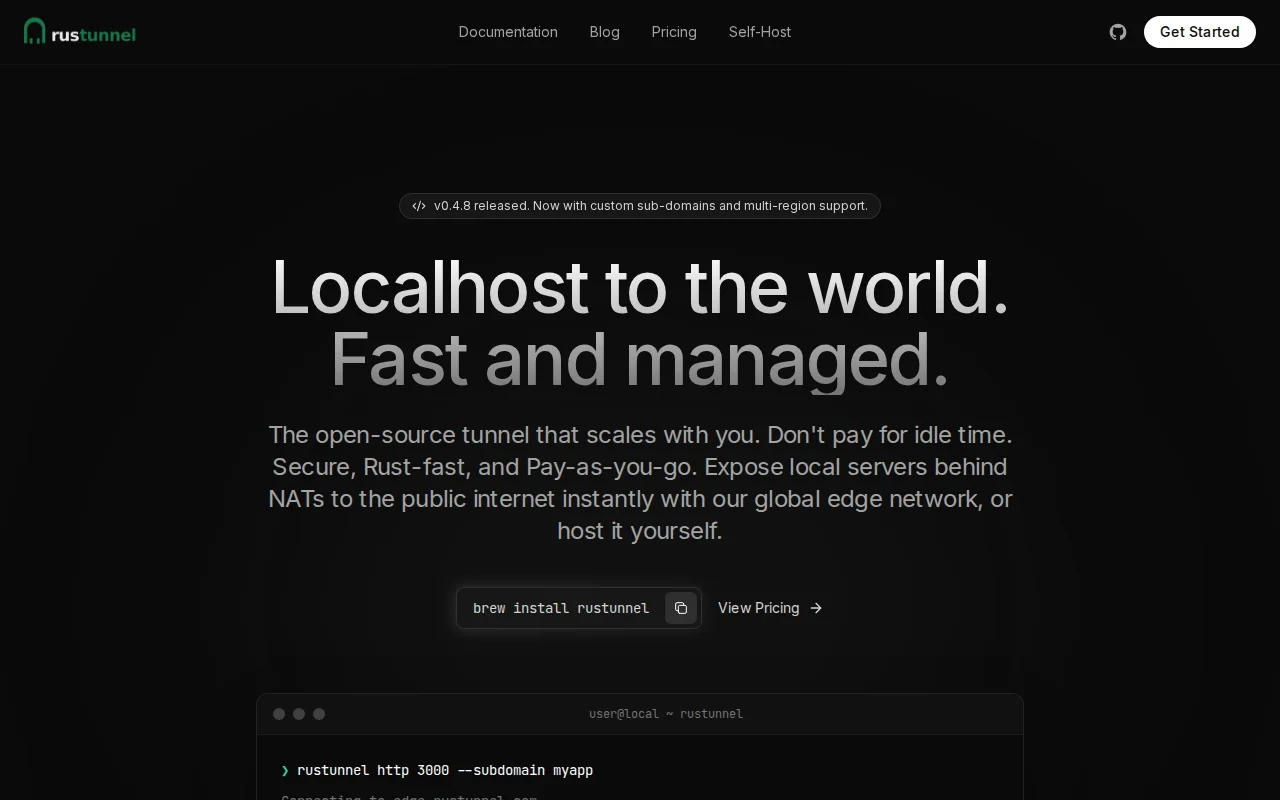Open the Self-Host nav item
Screen dimensions: 1280x800
coord(760,32)
